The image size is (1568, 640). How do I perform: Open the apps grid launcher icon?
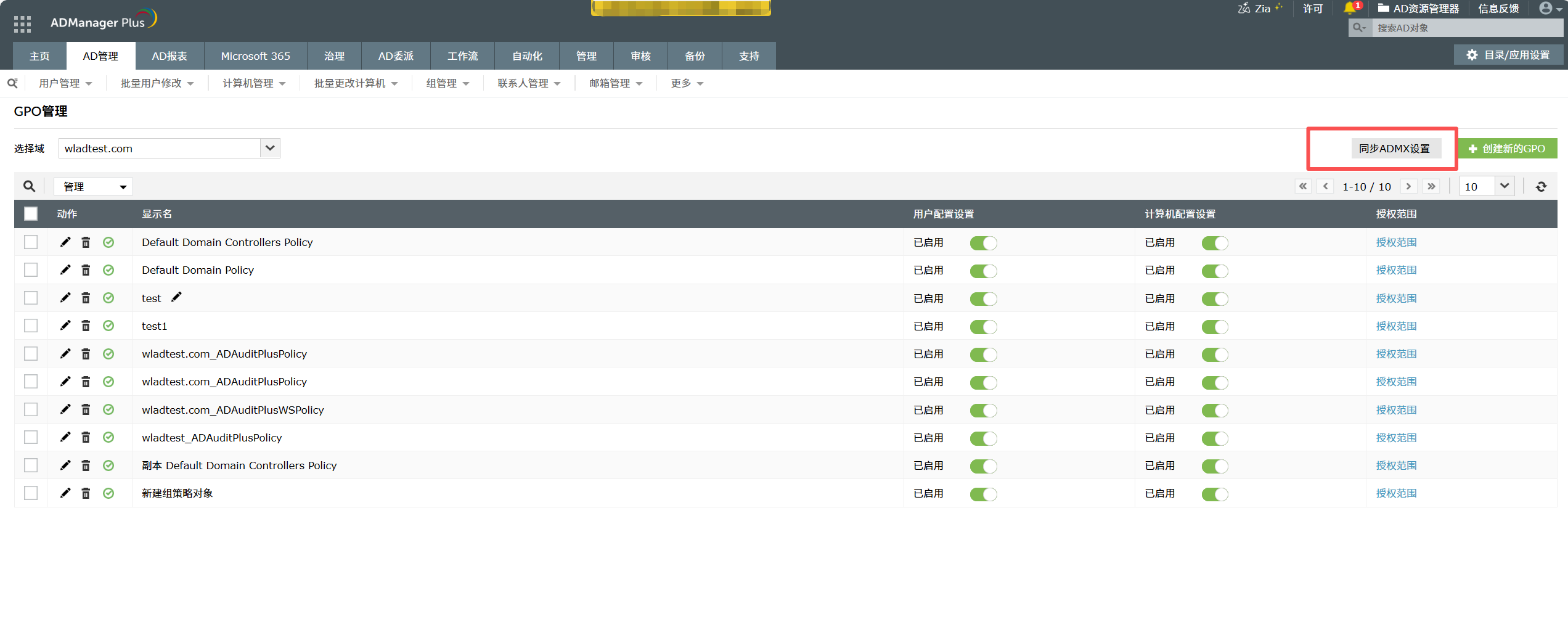22,23
